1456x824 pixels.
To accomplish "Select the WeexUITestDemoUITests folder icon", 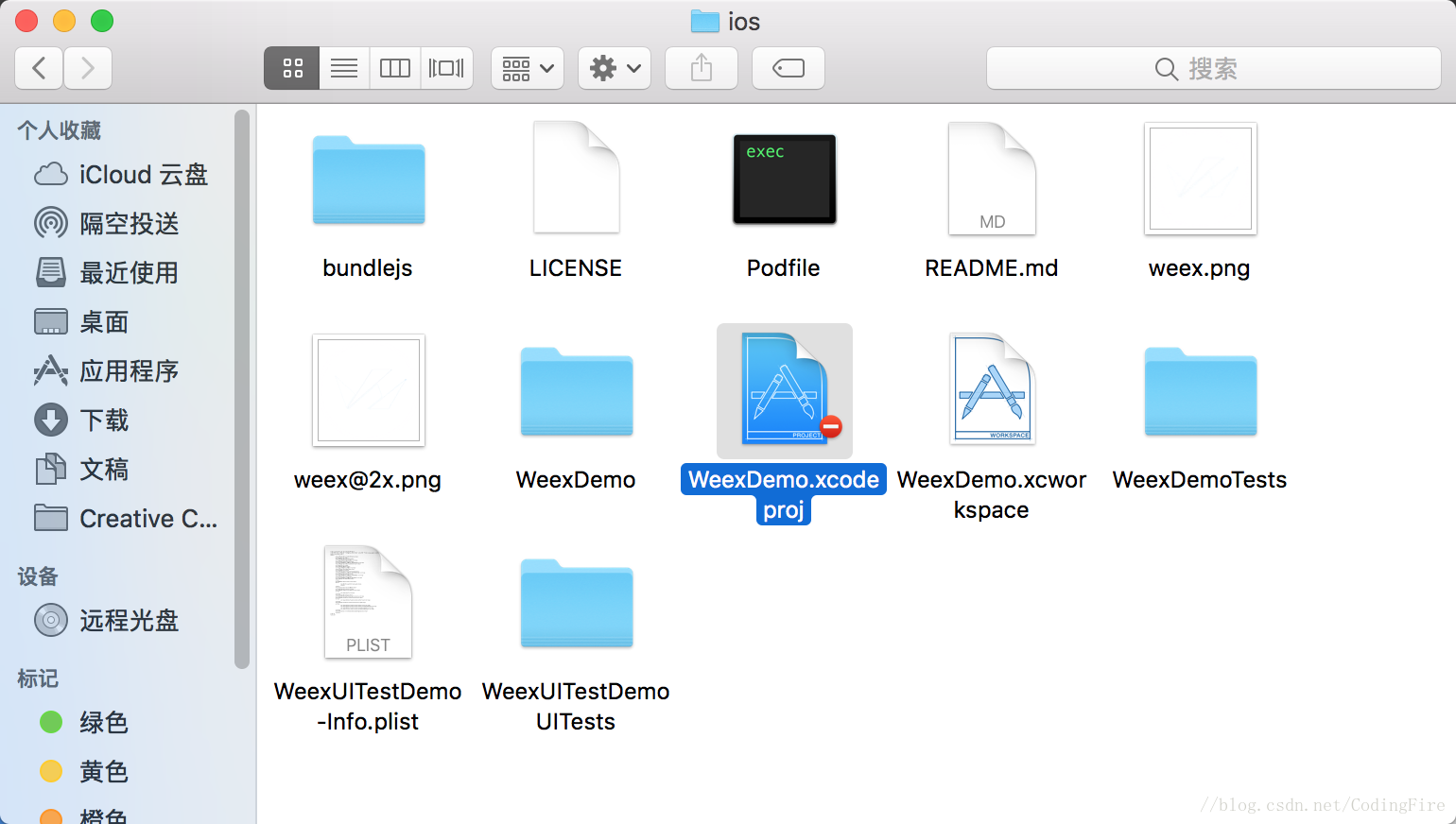I will coord(577,603).
